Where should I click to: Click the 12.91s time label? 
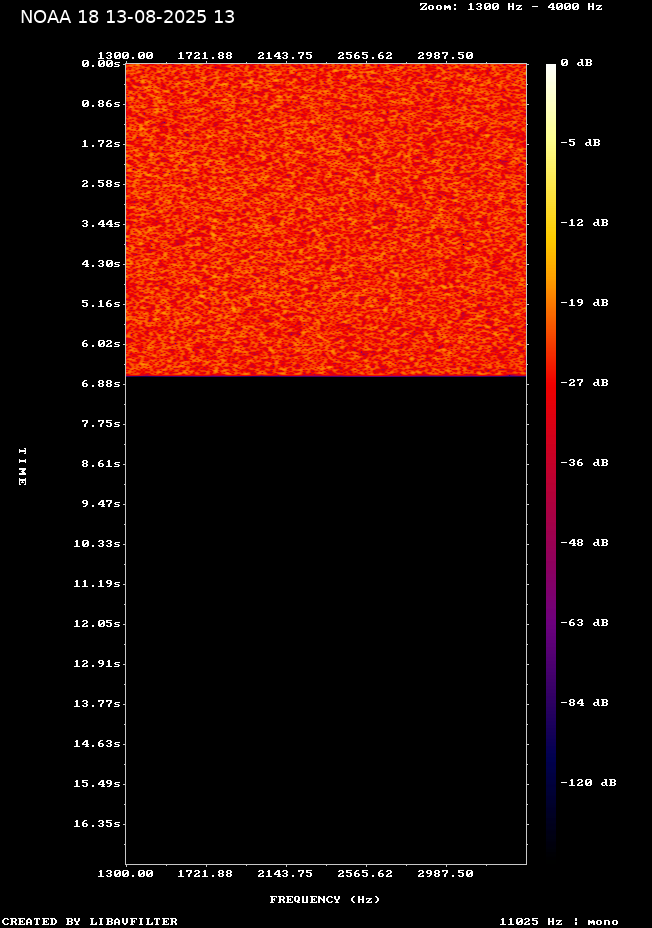tap(97, 664)
